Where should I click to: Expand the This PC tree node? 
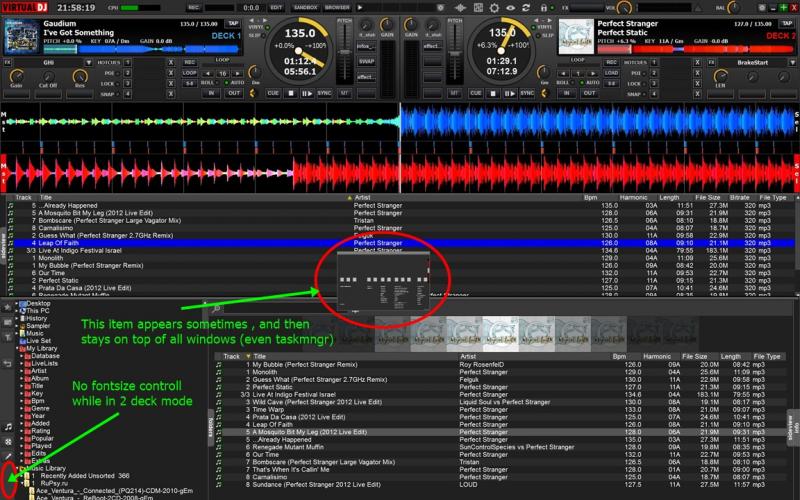(16, 310)
